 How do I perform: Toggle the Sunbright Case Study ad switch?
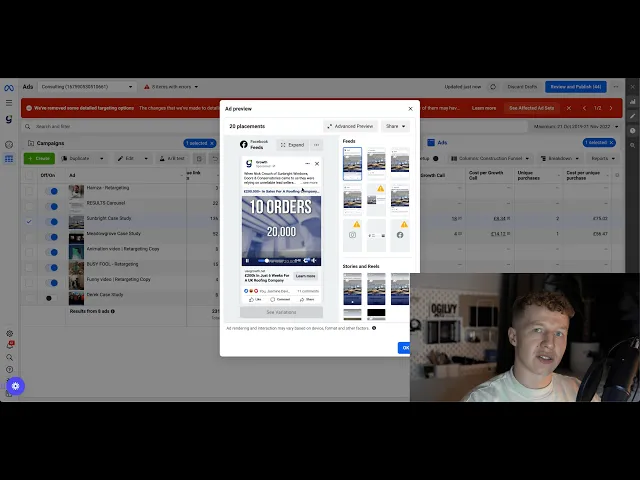click(x=51, y=222)
